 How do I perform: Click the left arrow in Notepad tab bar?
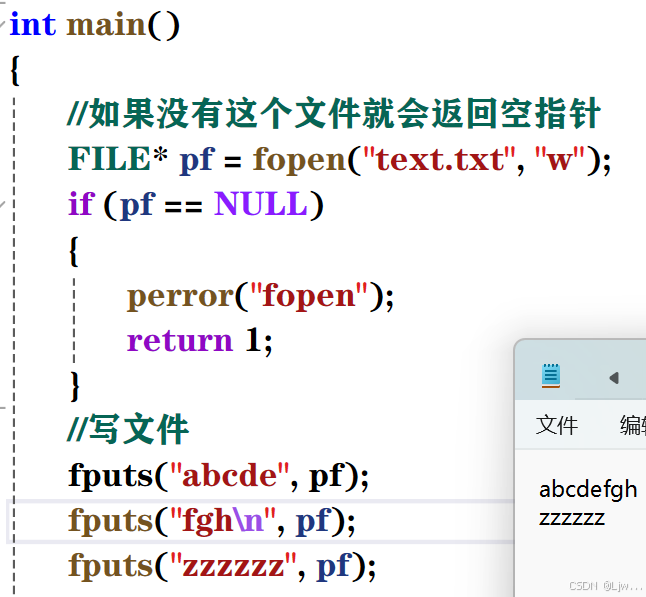pos(614,378)
